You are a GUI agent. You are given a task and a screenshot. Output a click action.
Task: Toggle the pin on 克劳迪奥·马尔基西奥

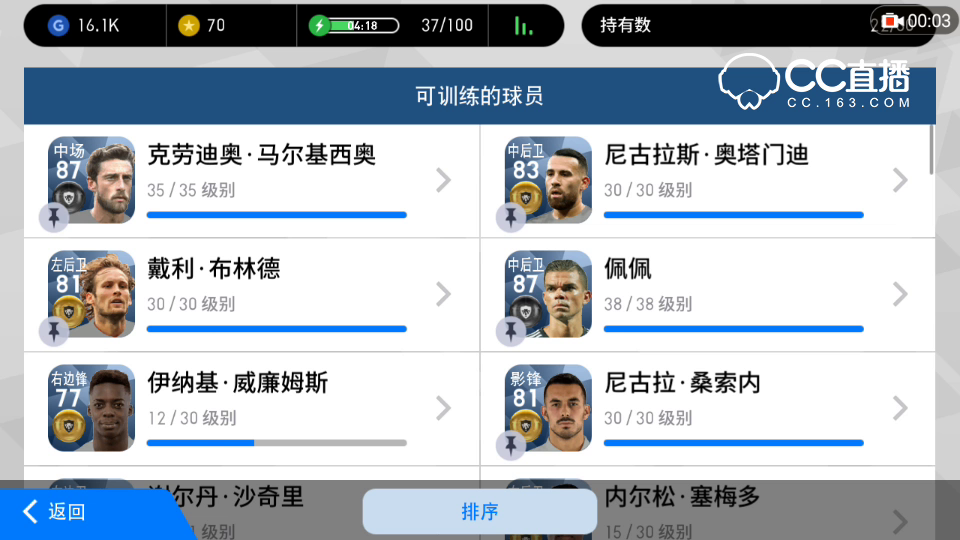coord(54,217)
